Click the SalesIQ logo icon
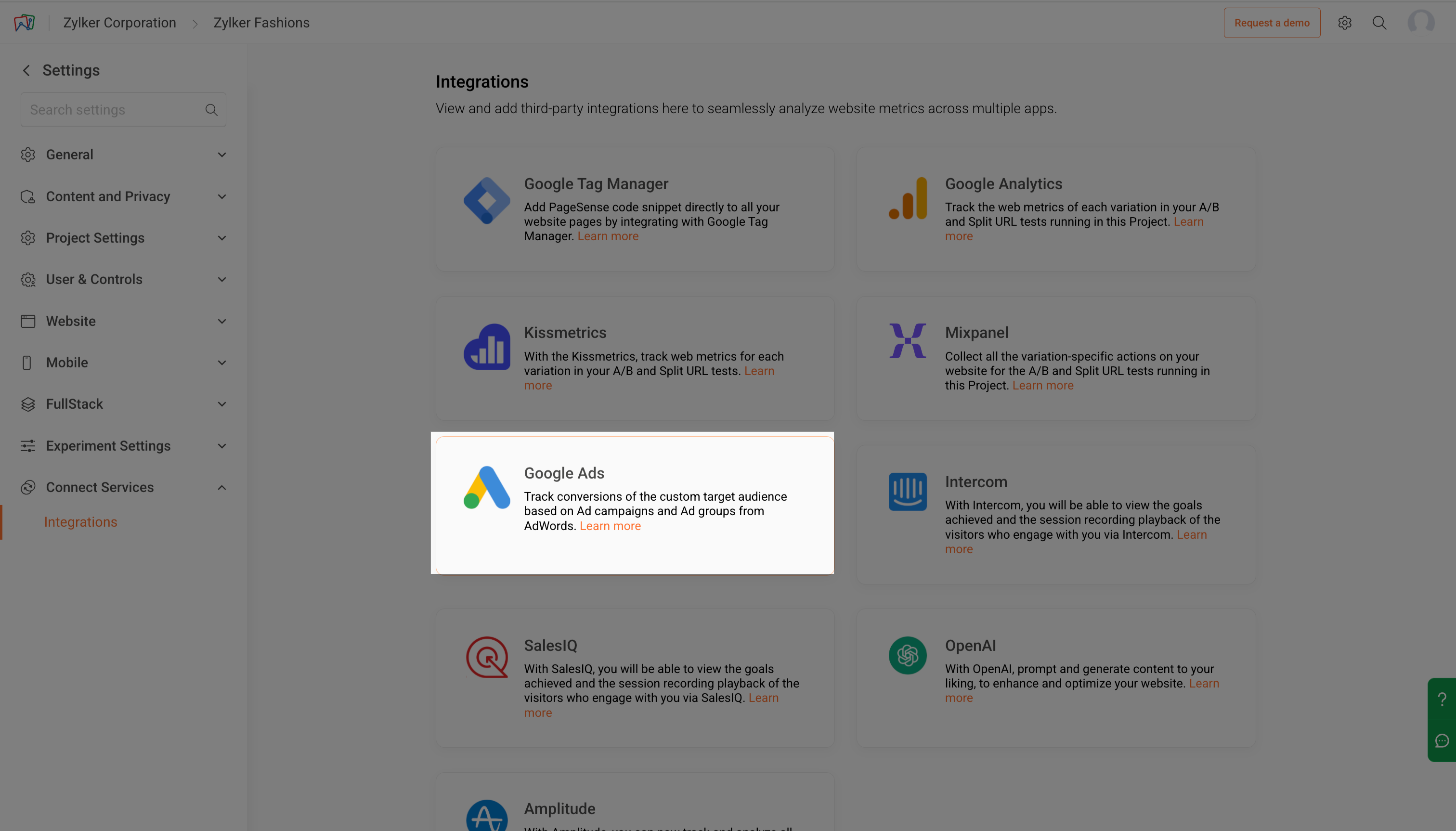The image size is (1456, 831). (x=486, y=657)
